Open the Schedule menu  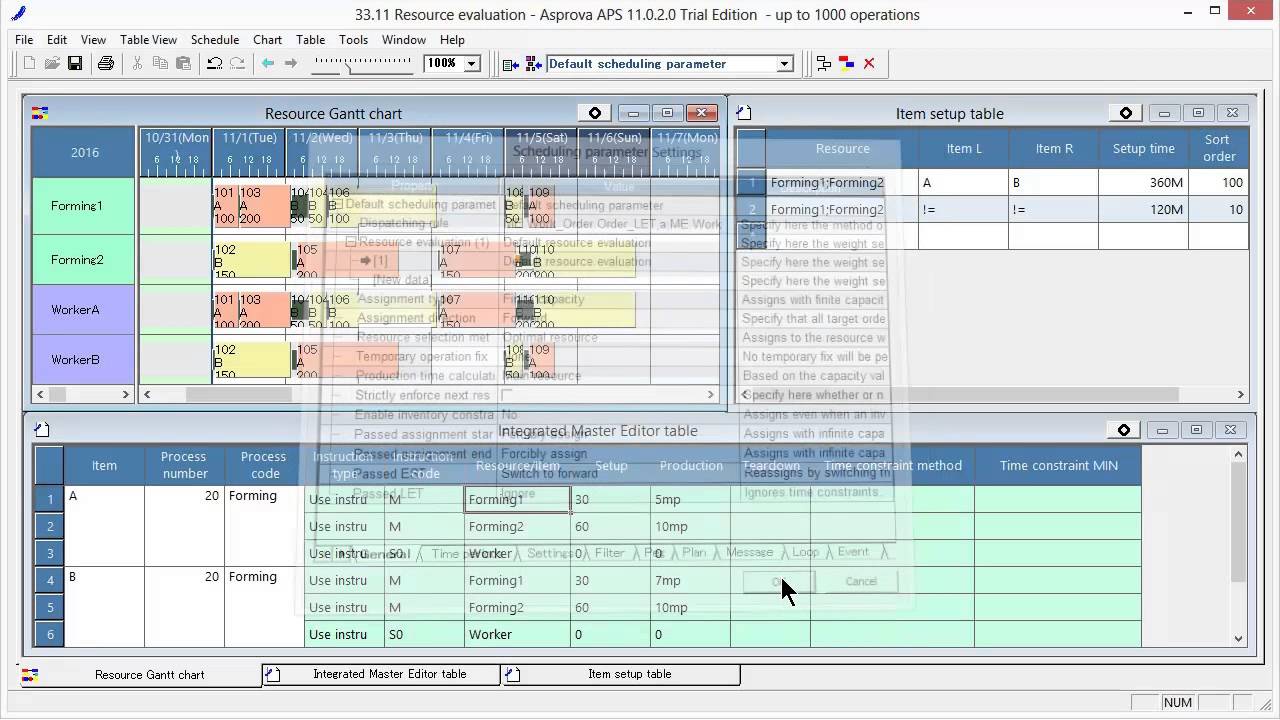coord(214,39)
